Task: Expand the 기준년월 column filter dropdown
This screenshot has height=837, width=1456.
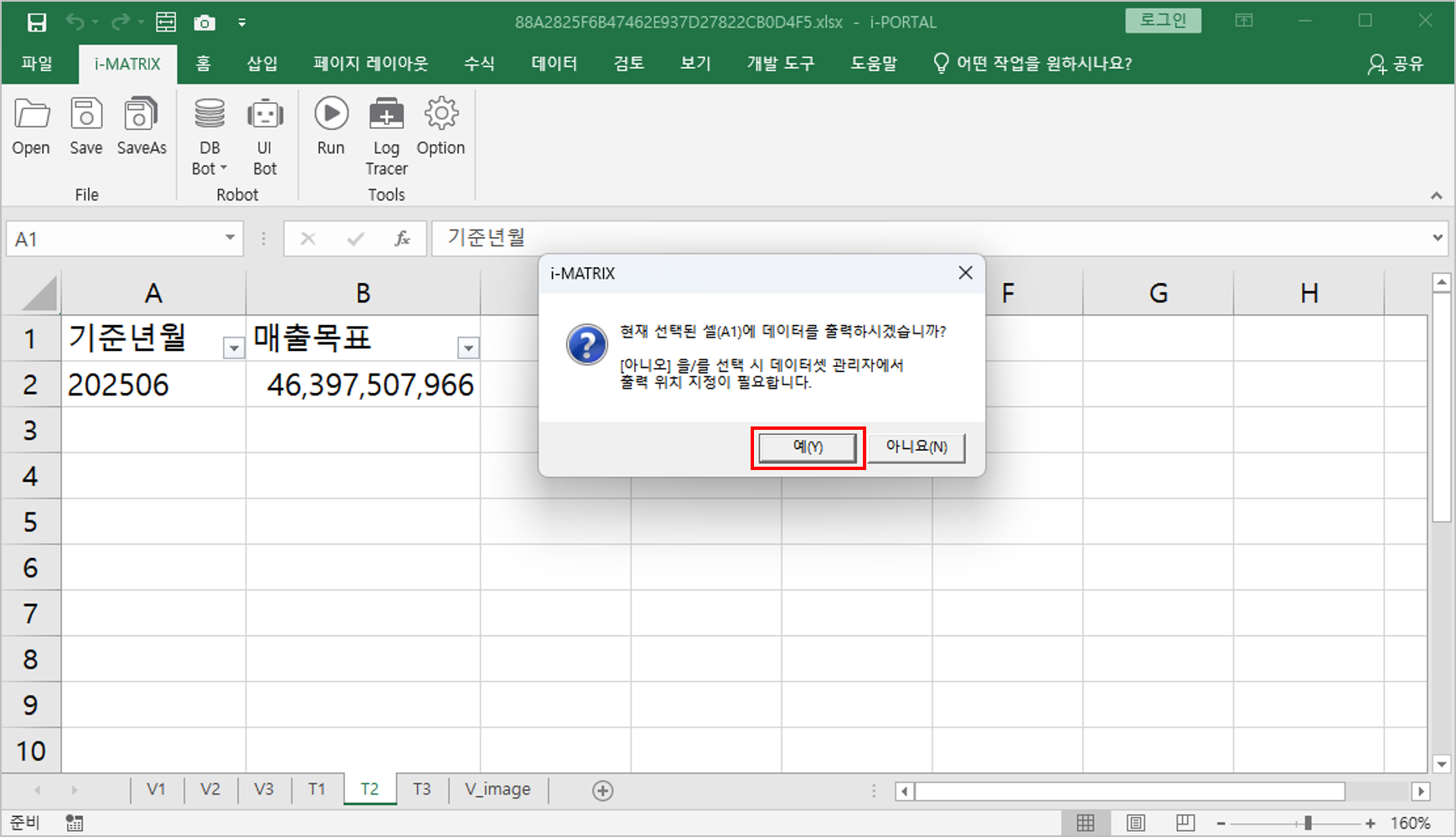Action: tap(233, 348)
